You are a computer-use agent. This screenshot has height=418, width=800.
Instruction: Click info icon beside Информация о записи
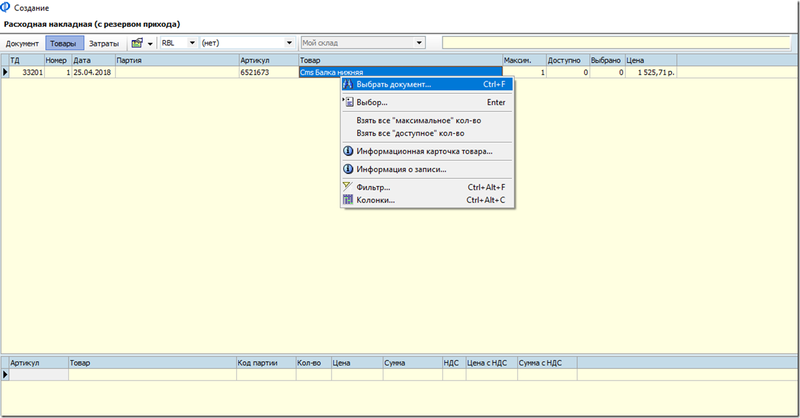[348, 169]
